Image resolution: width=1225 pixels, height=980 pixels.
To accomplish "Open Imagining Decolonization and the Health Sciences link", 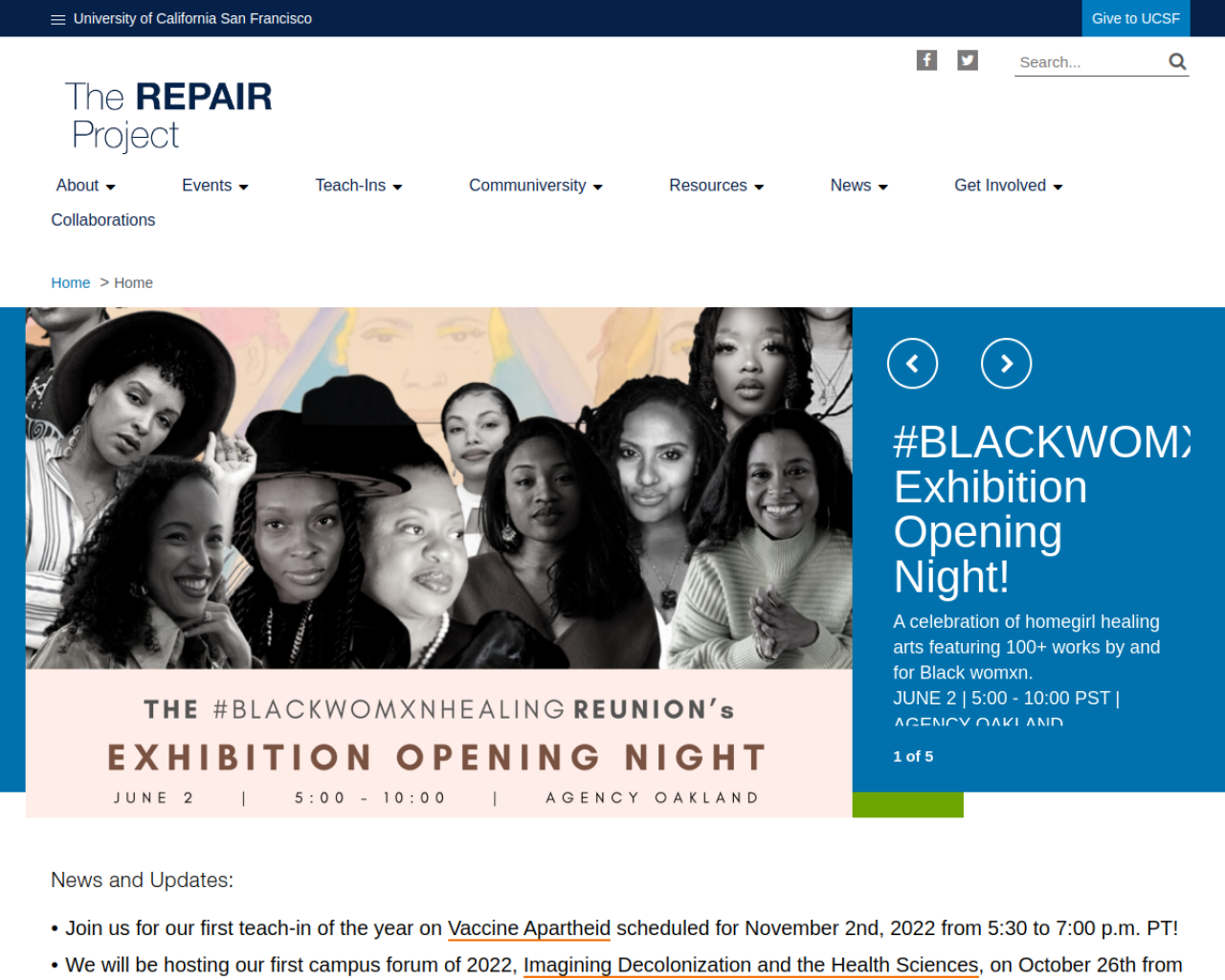I will tap(751, 965).
